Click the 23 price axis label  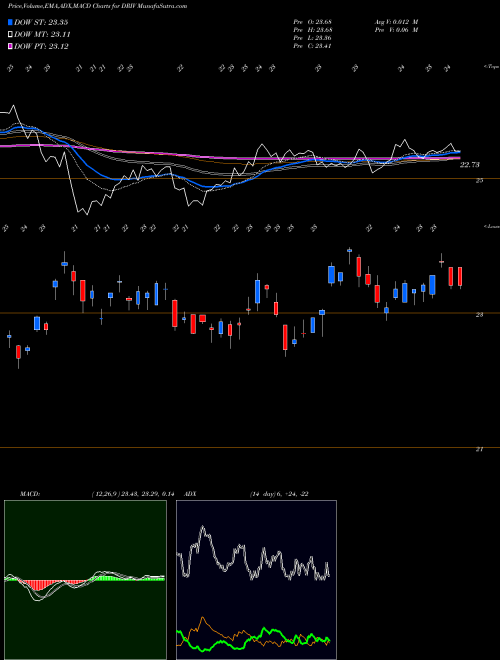click(x=479, y=314)
